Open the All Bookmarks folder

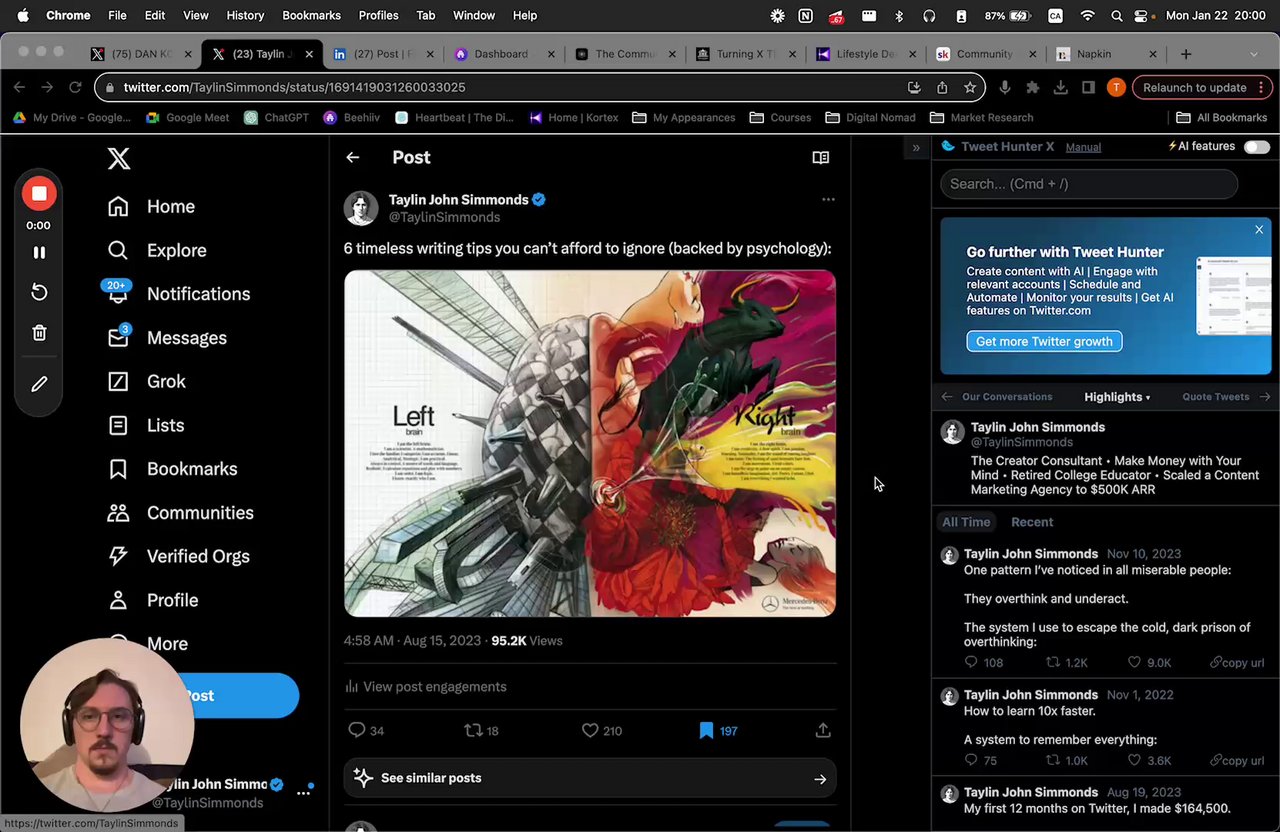tap(1221, 118)
